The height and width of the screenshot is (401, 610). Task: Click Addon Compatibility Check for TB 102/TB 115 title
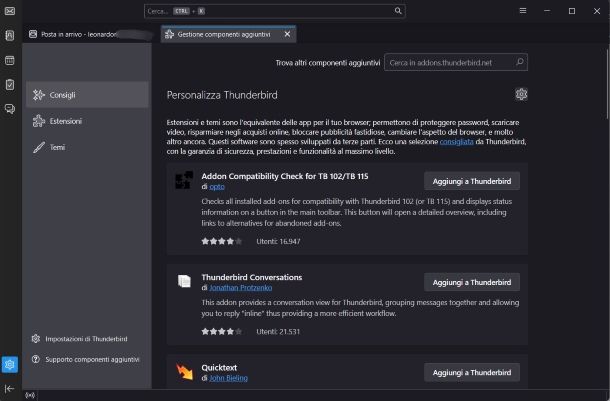(285, 176)
